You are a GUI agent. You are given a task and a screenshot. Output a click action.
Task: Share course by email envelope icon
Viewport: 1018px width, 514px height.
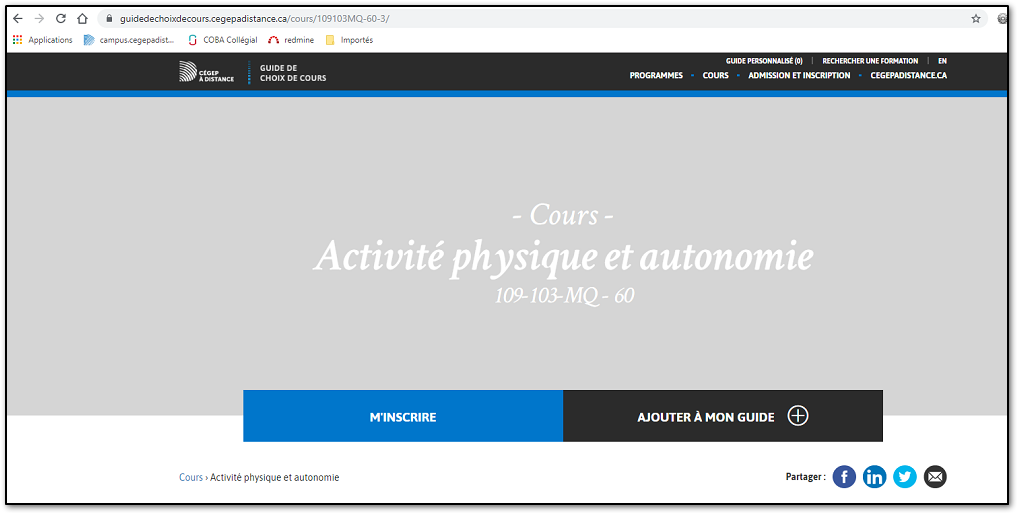(x=934, y=477)
